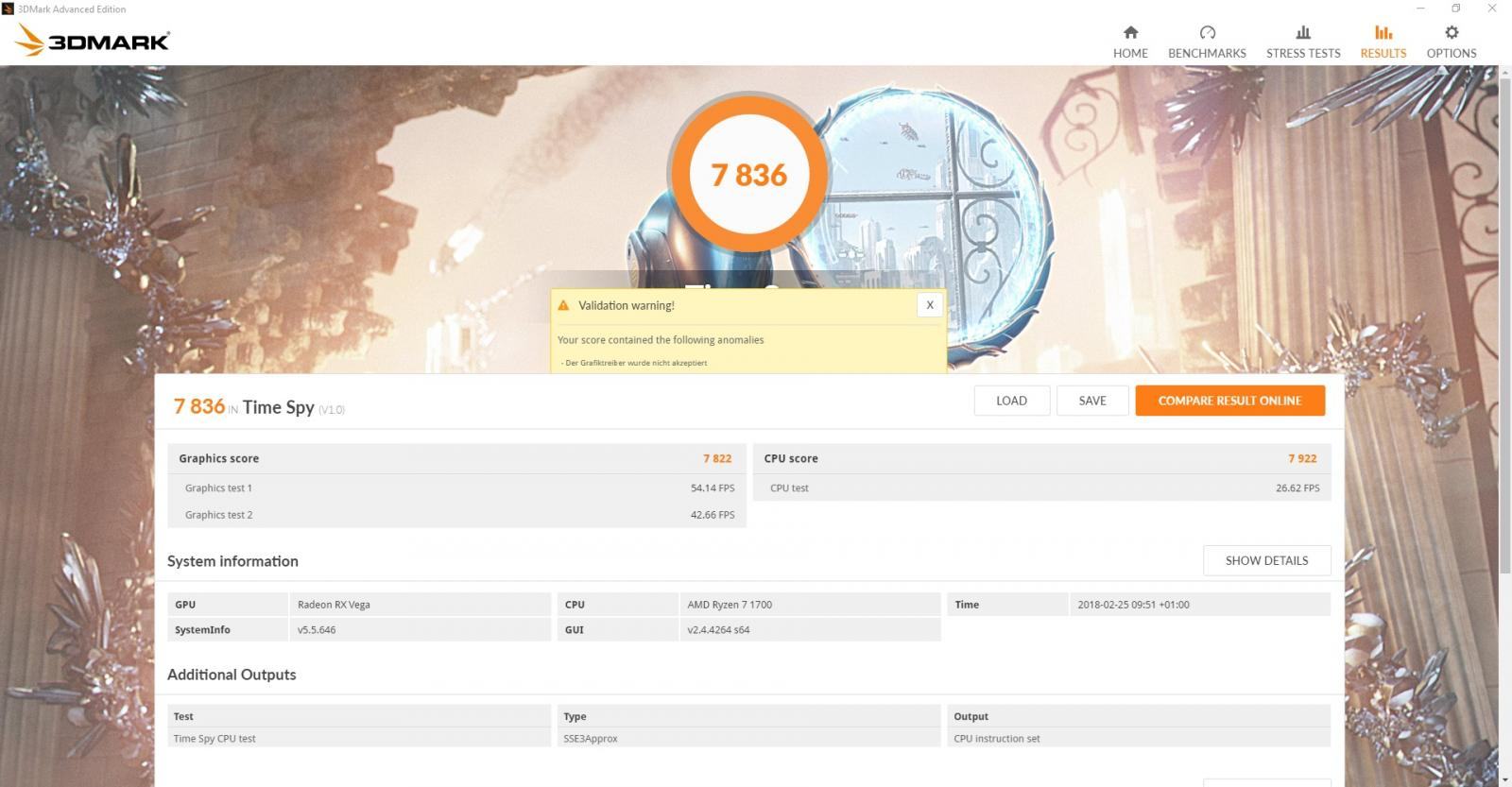Click the 54.14 FPS value
The image size is (1512, 787).
[x=713, y=488]
